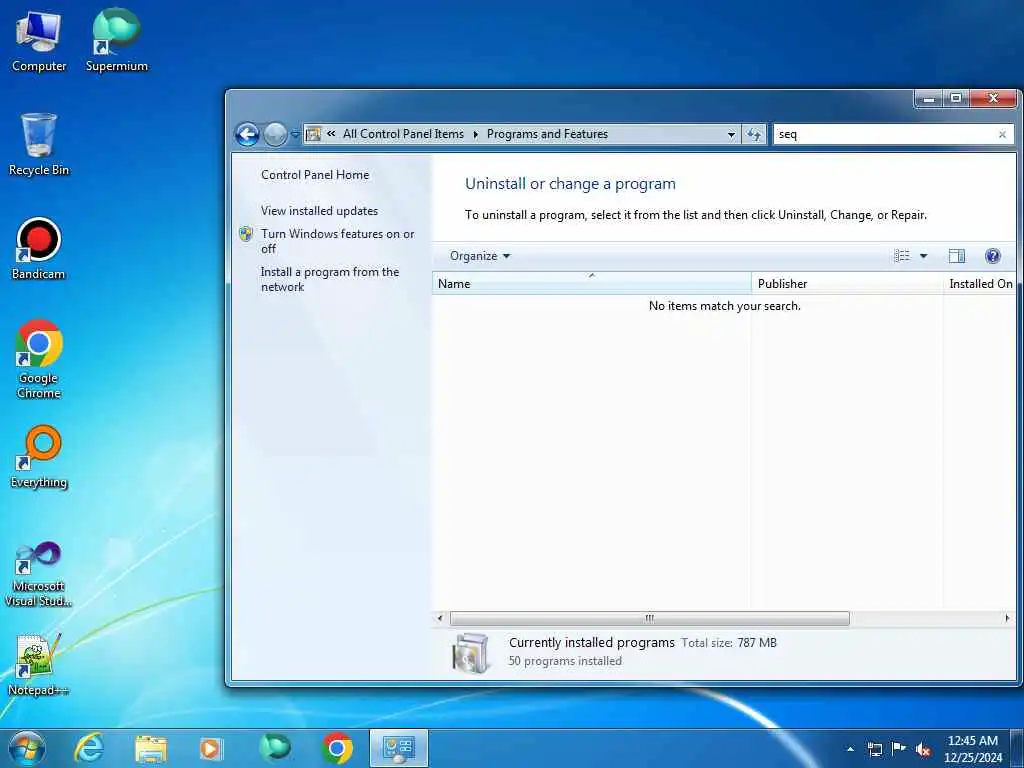Show hidden tray icons arrow
This screenshot has width=1024, height=768.
point(850,749)
